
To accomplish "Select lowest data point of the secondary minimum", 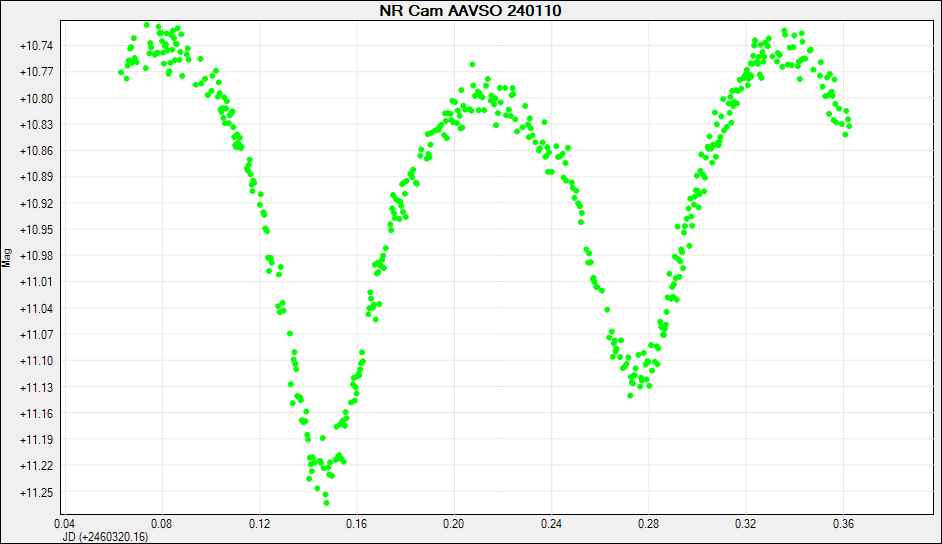I will [x=630, y=395].
